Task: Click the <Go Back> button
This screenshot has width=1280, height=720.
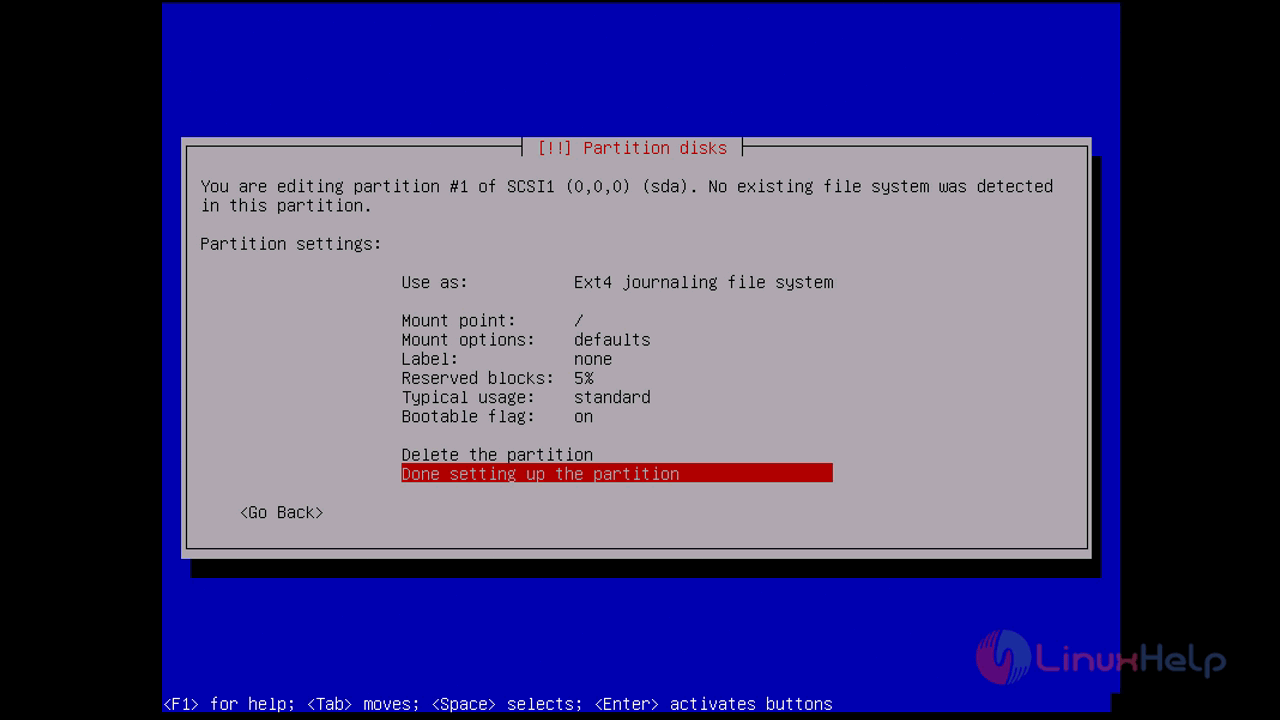Action: (282, 512)
